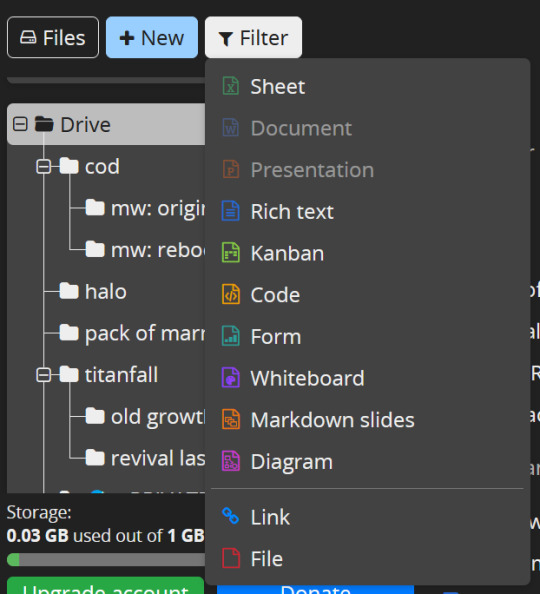This screenshot has width=540, height=594.
Task: Click the Markdown slides icon
Action: pyautogui.click(x=230, y=419)
